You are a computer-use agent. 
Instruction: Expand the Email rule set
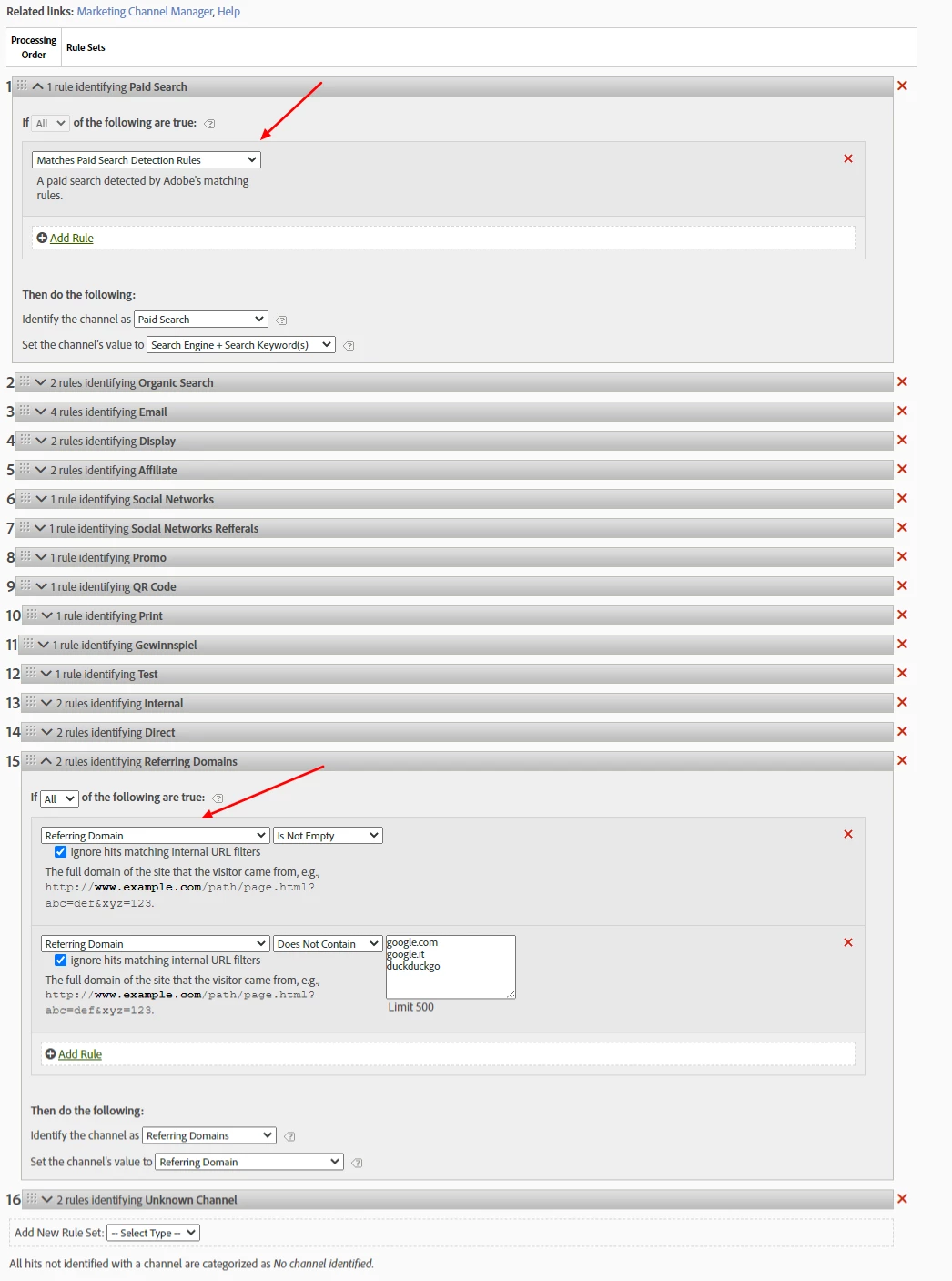click(40, 412)
